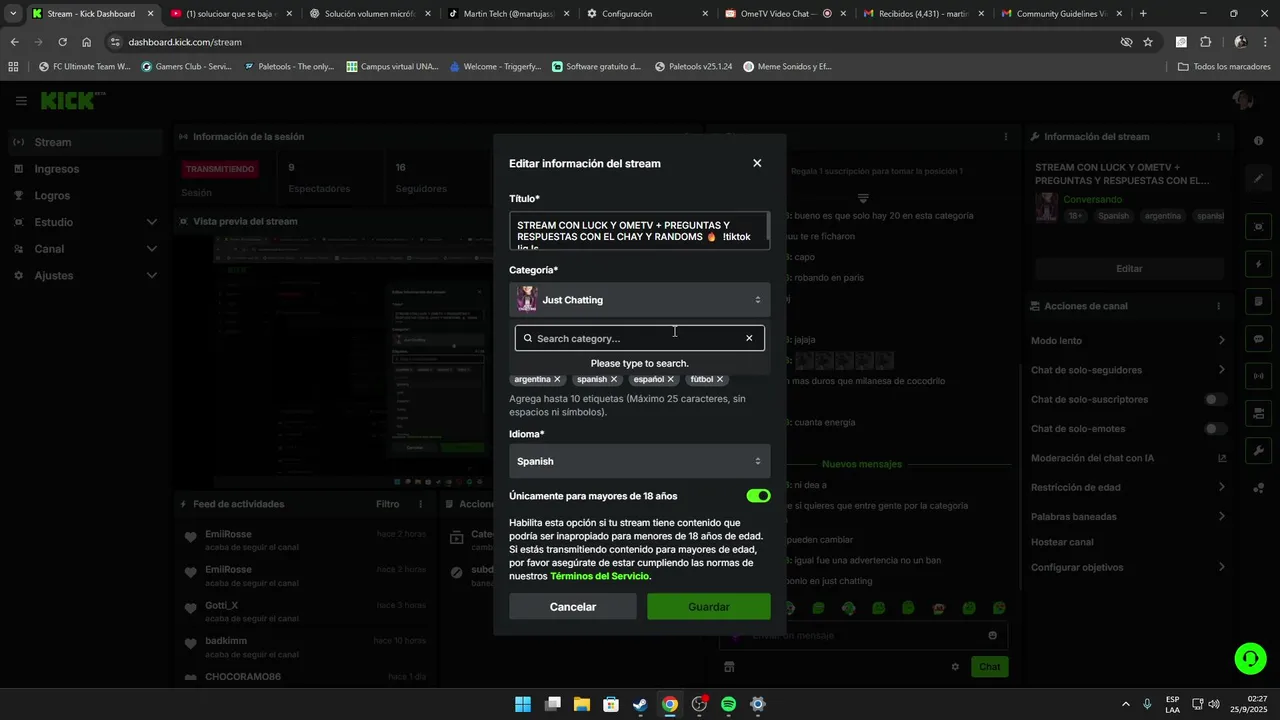Remove the spanish tag

(614, 380)
